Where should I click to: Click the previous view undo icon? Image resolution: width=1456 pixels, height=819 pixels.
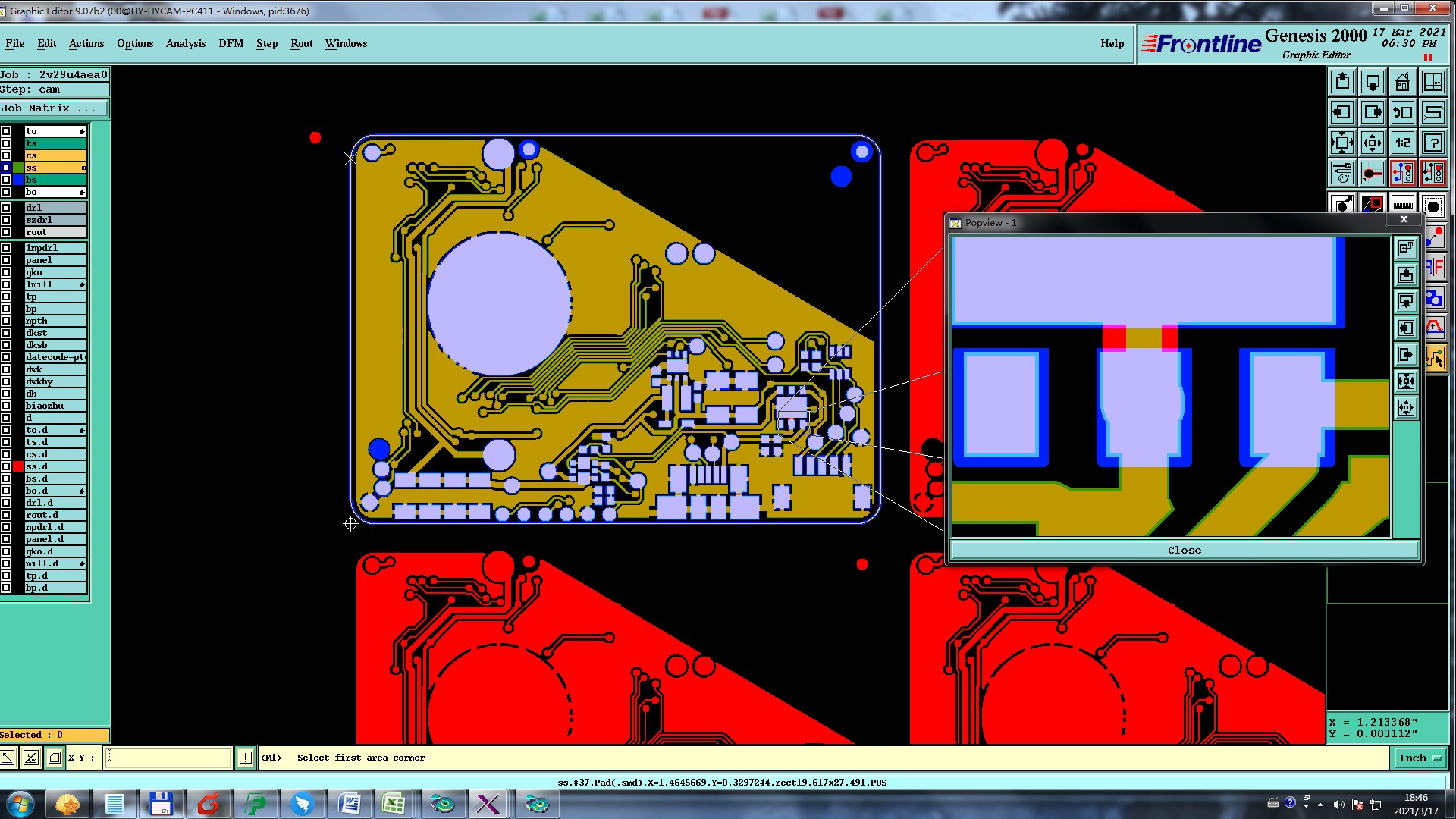[x=1402, y=112]
